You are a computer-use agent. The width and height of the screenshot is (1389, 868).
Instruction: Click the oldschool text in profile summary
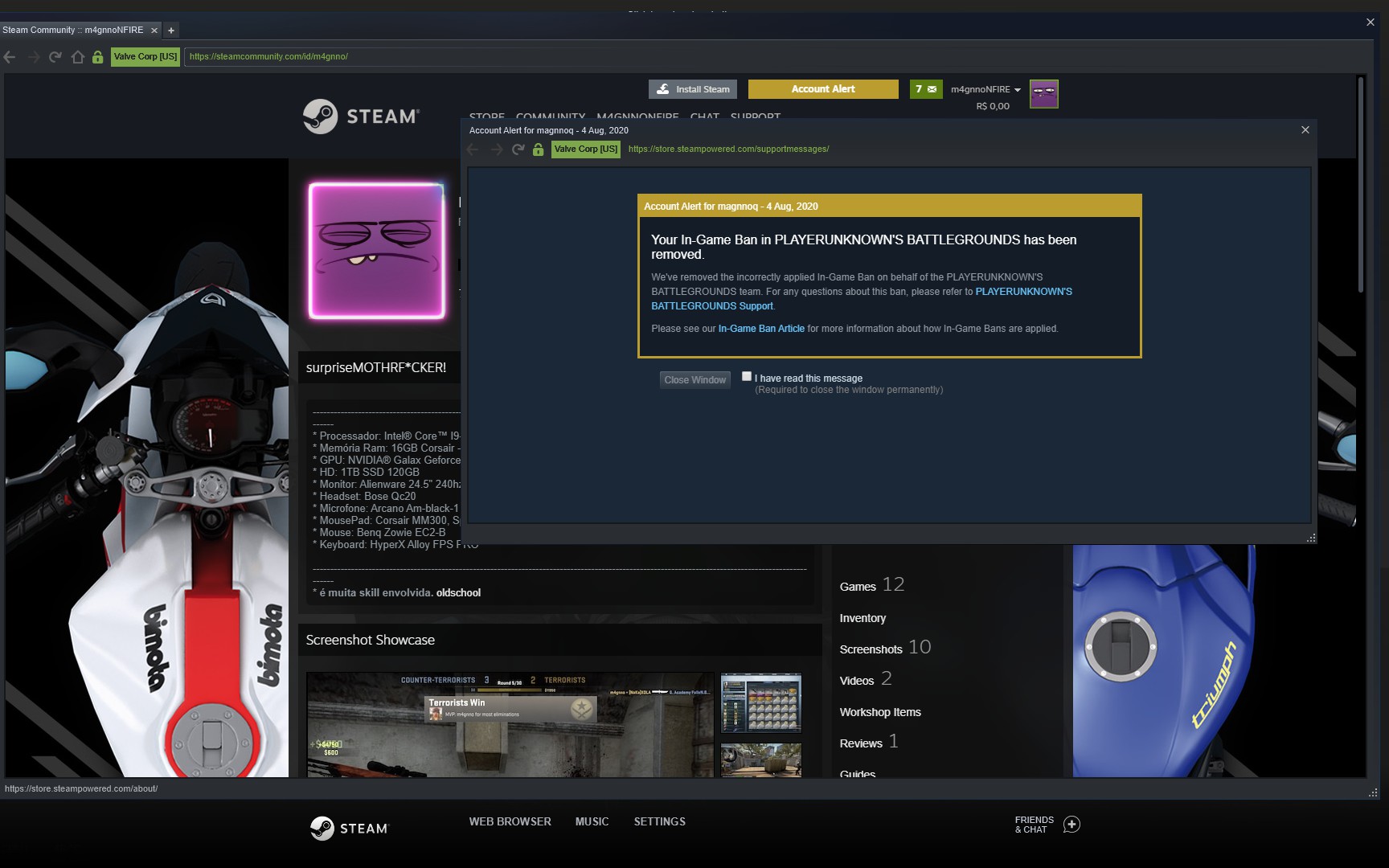(x=458, y=593)
